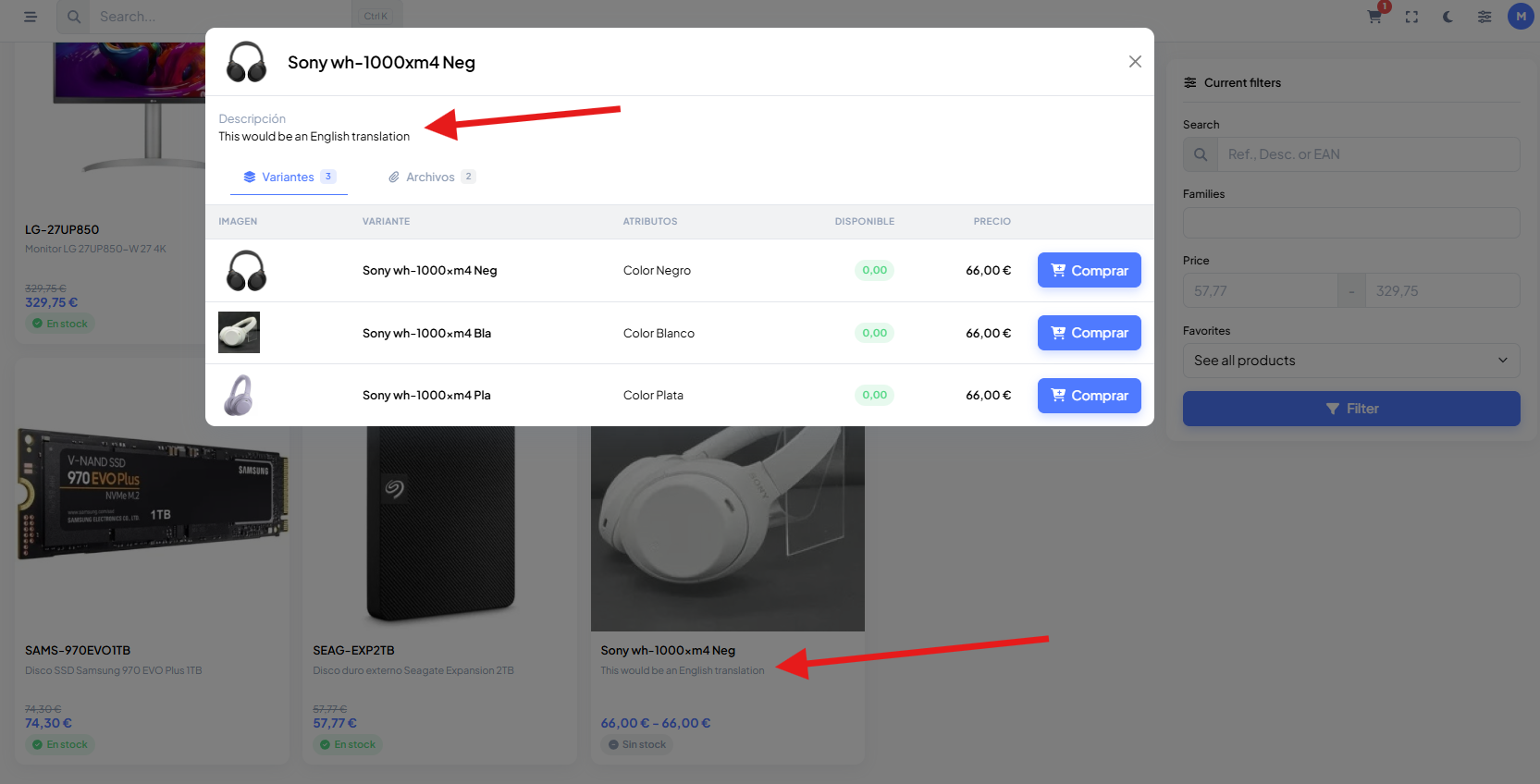This screenshot has height=784, width=1540.
Task: Click the SAMS-970EVO1TB product title
Action: point(78,650)
